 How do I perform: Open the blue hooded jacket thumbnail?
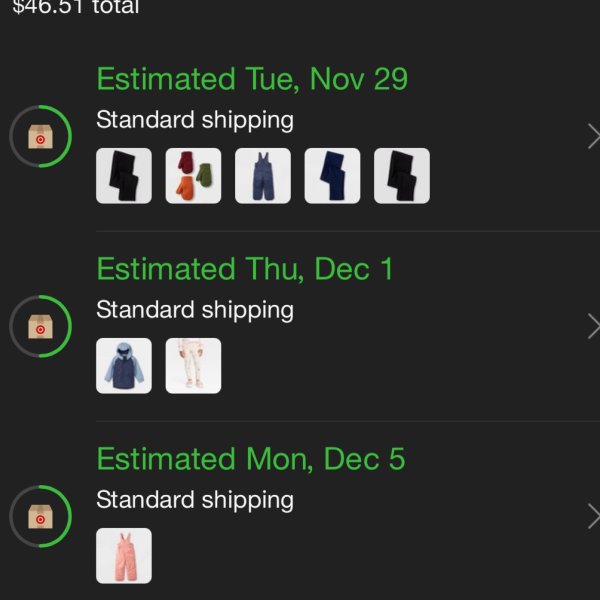pyautogui.click(x=124, y=366)
